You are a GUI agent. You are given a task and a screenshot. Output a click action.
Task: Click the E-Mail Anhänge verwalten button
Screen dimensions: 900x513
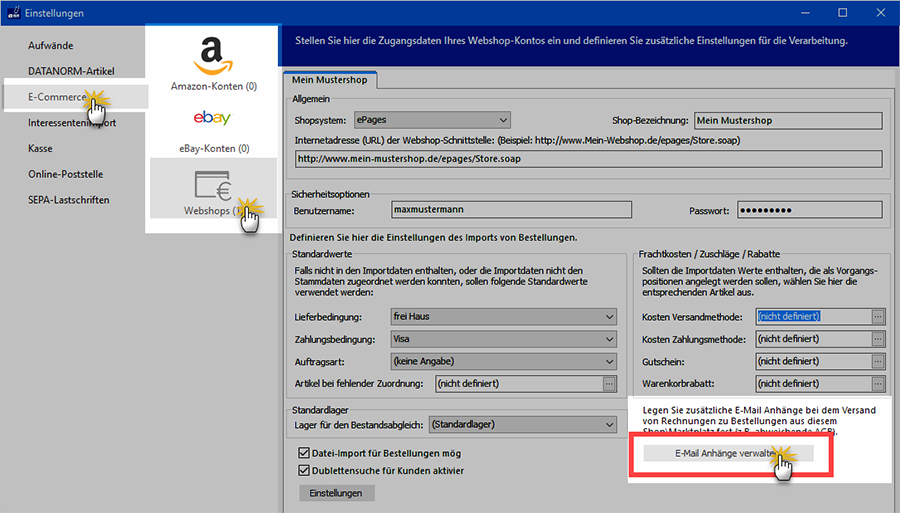728,453
